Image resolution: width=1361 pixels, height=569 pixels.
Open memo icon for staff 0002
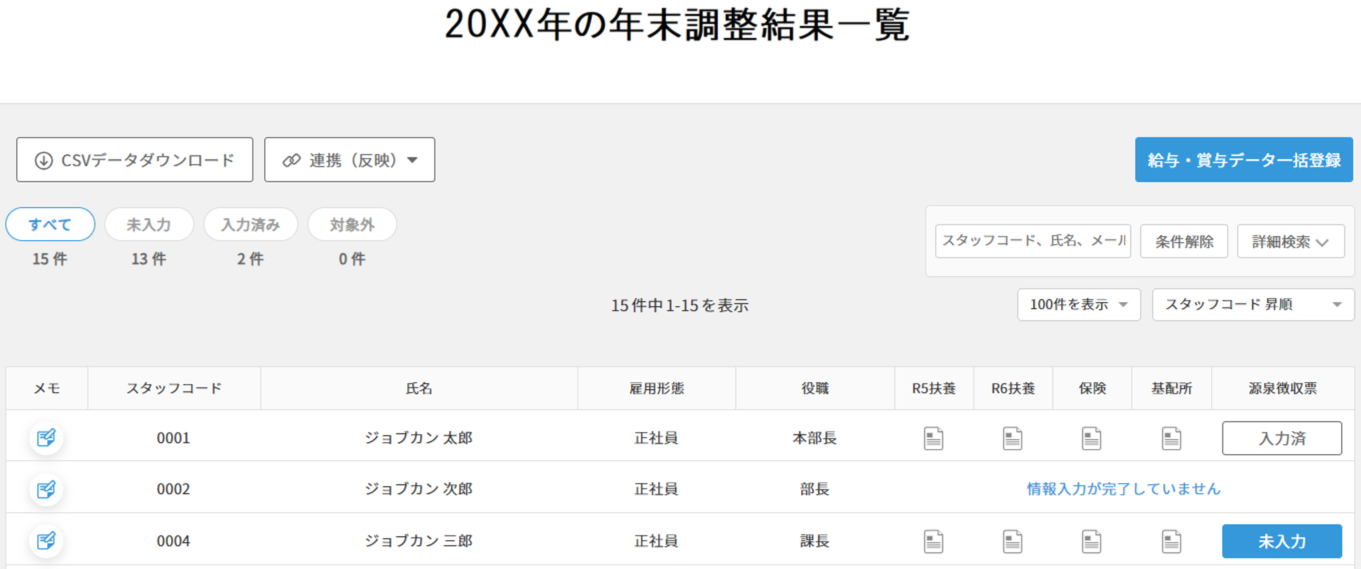[x=46, y=489]
